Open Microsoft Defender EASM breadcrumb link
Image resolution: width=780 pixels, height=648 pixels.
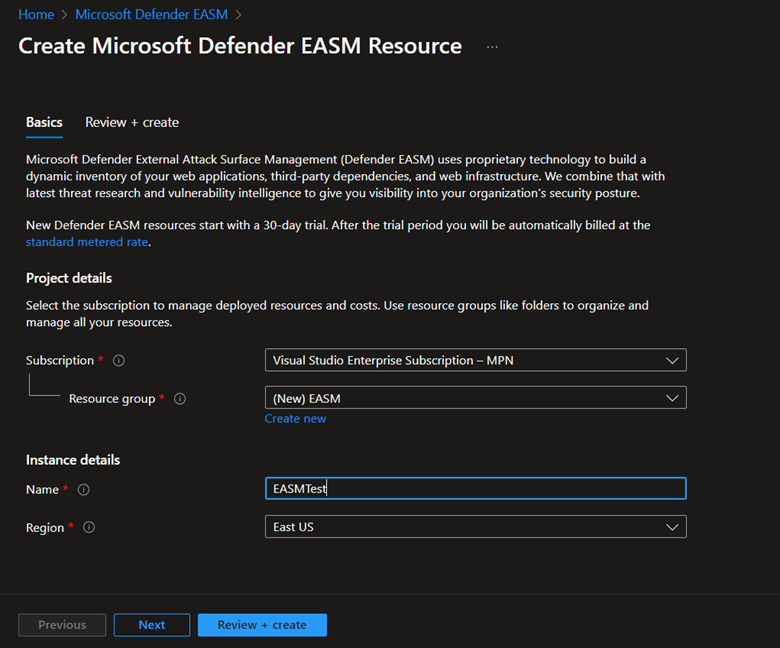click(x=151, y=14)
